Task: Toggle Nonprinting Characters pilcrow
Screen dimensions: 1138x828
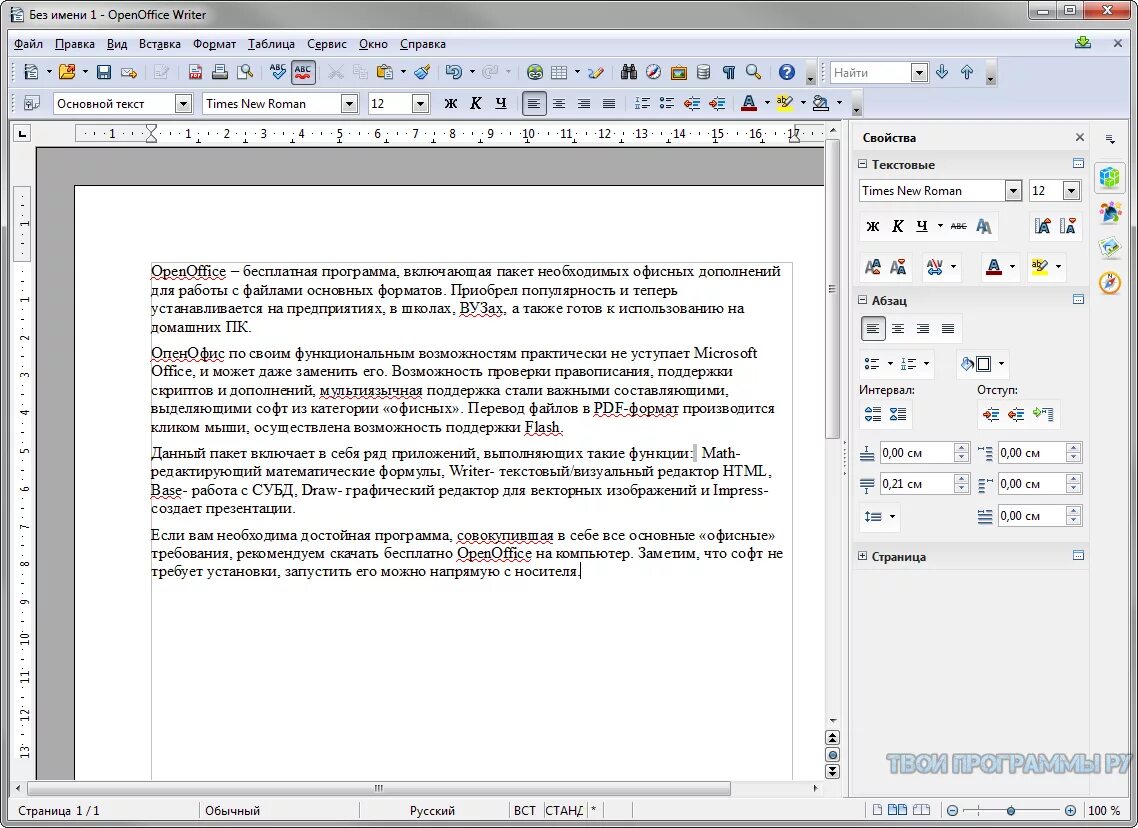Action: point(729,72)
